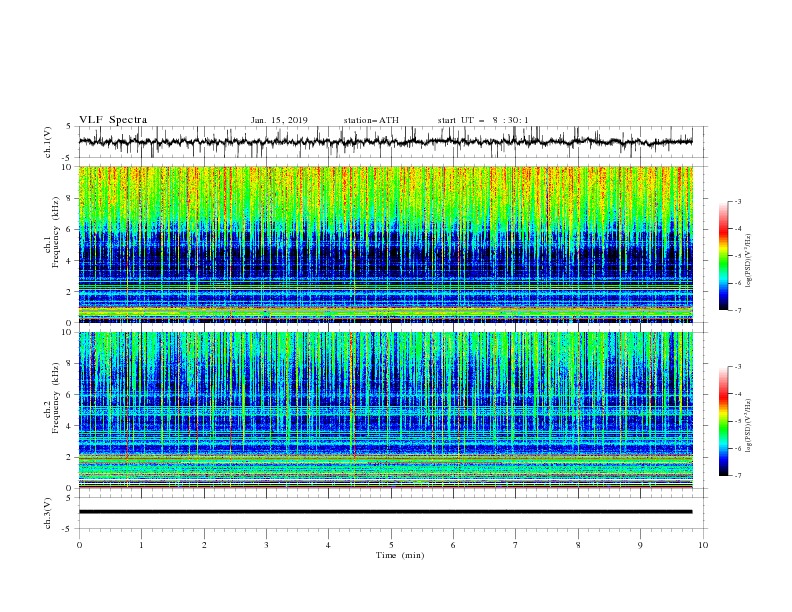
Task: Click the "-3" label on ch.1 color scale
Action: (x=738, y=201)
